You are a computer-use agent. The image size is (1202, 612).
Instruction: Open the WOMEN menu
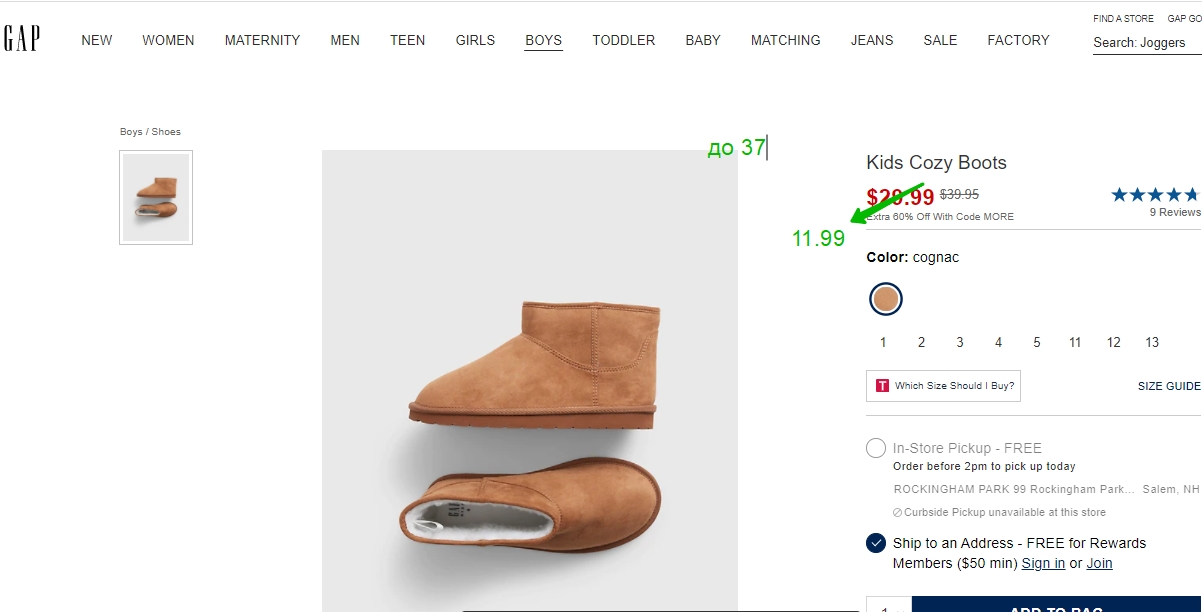click(168, 41)
